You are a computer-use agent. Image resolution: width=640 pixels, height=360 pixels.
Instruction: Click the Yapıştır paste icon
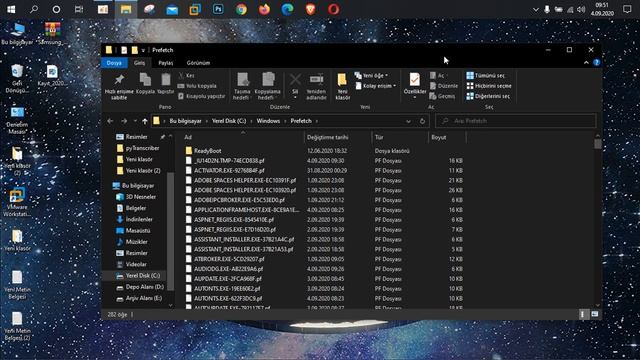(x=166, y=84)
